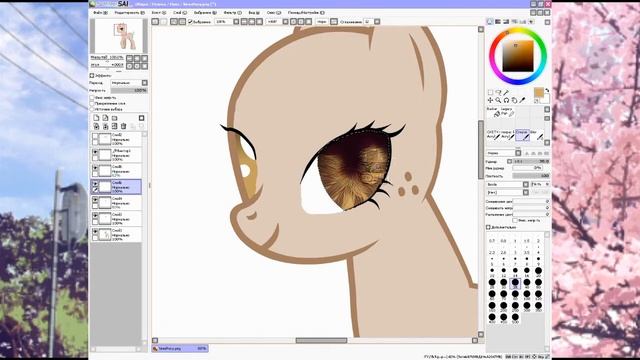Open the stabilizer value dropdown
This screenshot has height=360, width=640.
click(x=377, y=22)
